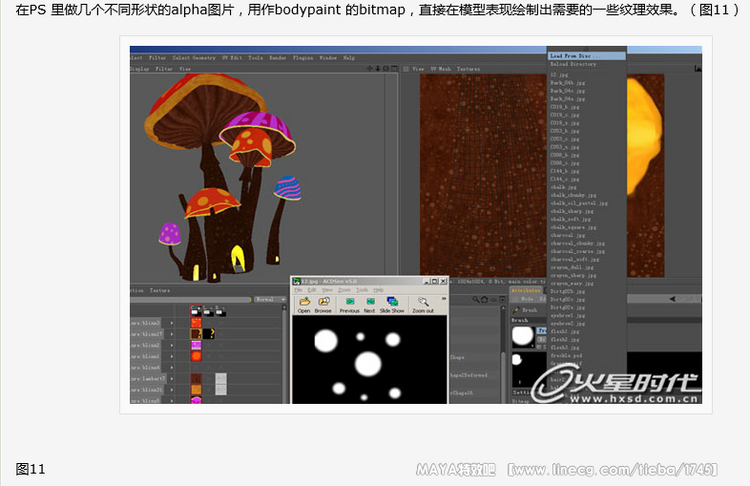Open the ACDSee File menu
Viewport: 750px width, 486px height.
point(298,290)
